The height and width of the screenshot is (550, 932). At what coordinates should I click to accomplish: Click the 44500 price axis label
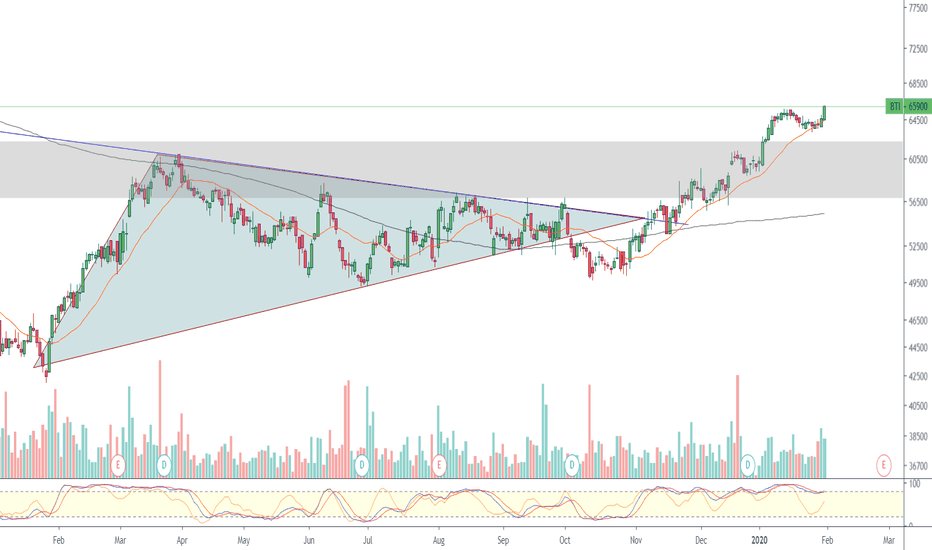coord(918,347)
